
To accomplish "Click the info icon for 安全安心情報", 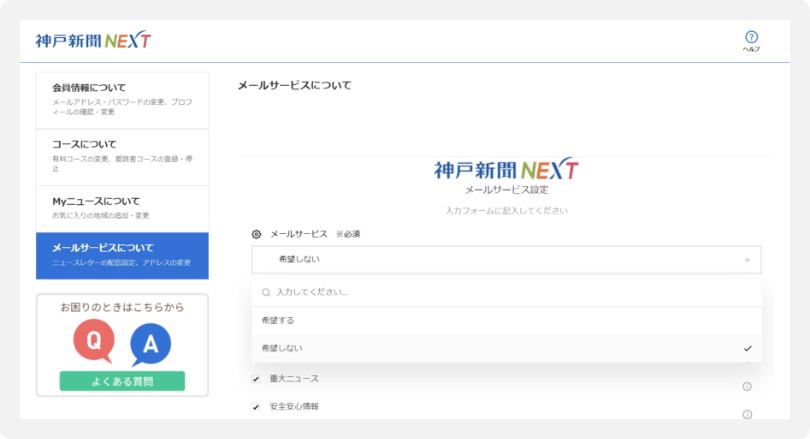I will pyautogui.click(x=747, y=414).
